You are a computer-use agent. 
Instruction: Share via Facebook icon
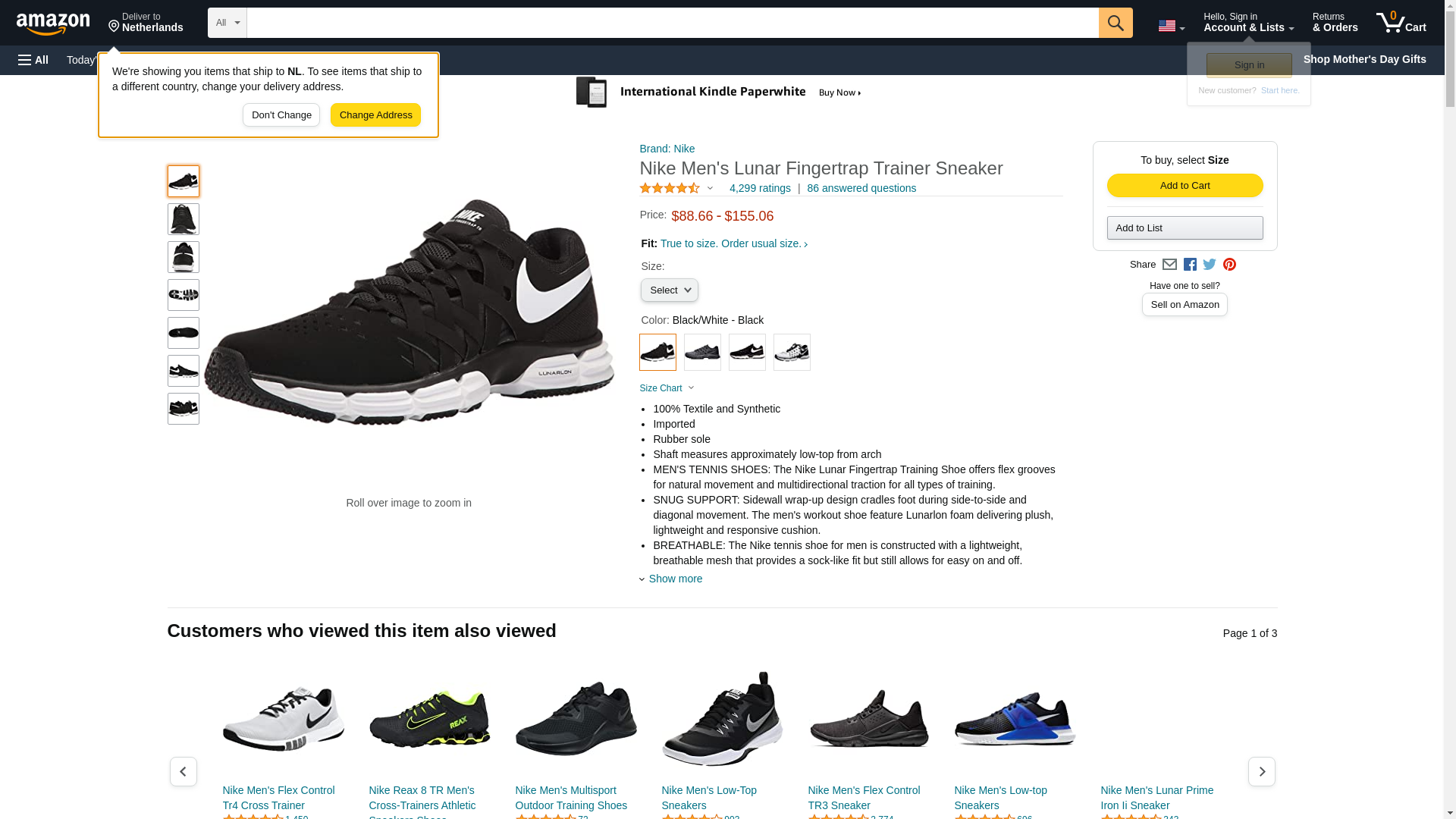[1189, 265]
